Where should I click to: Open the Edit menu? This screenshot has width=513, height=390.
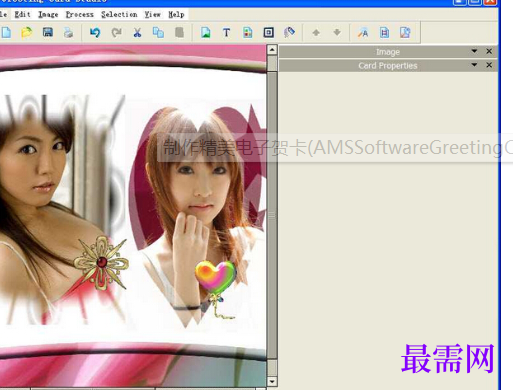22,14
